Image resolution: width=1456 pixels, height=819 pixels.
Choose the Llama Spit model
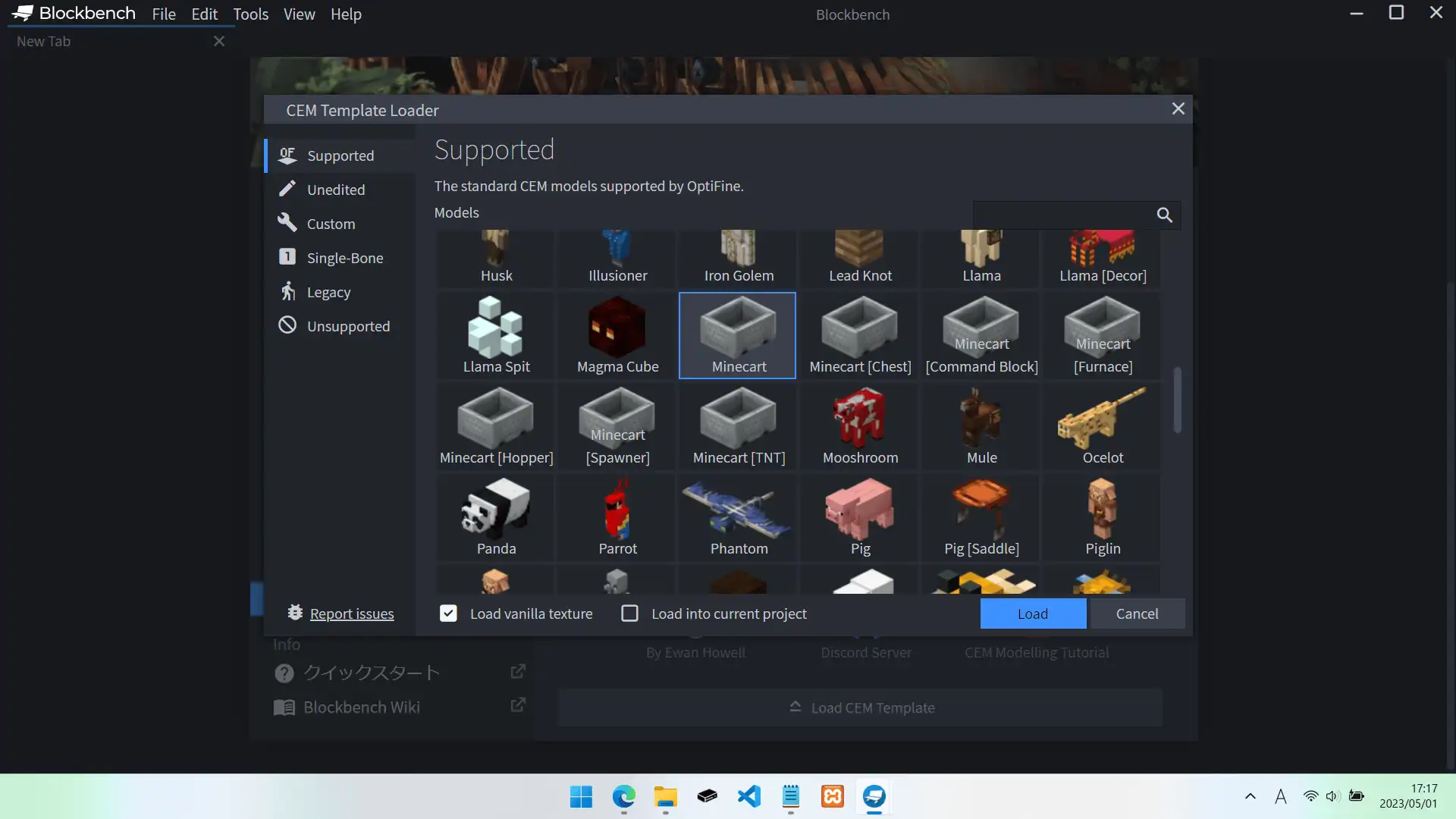coord(496,335)
